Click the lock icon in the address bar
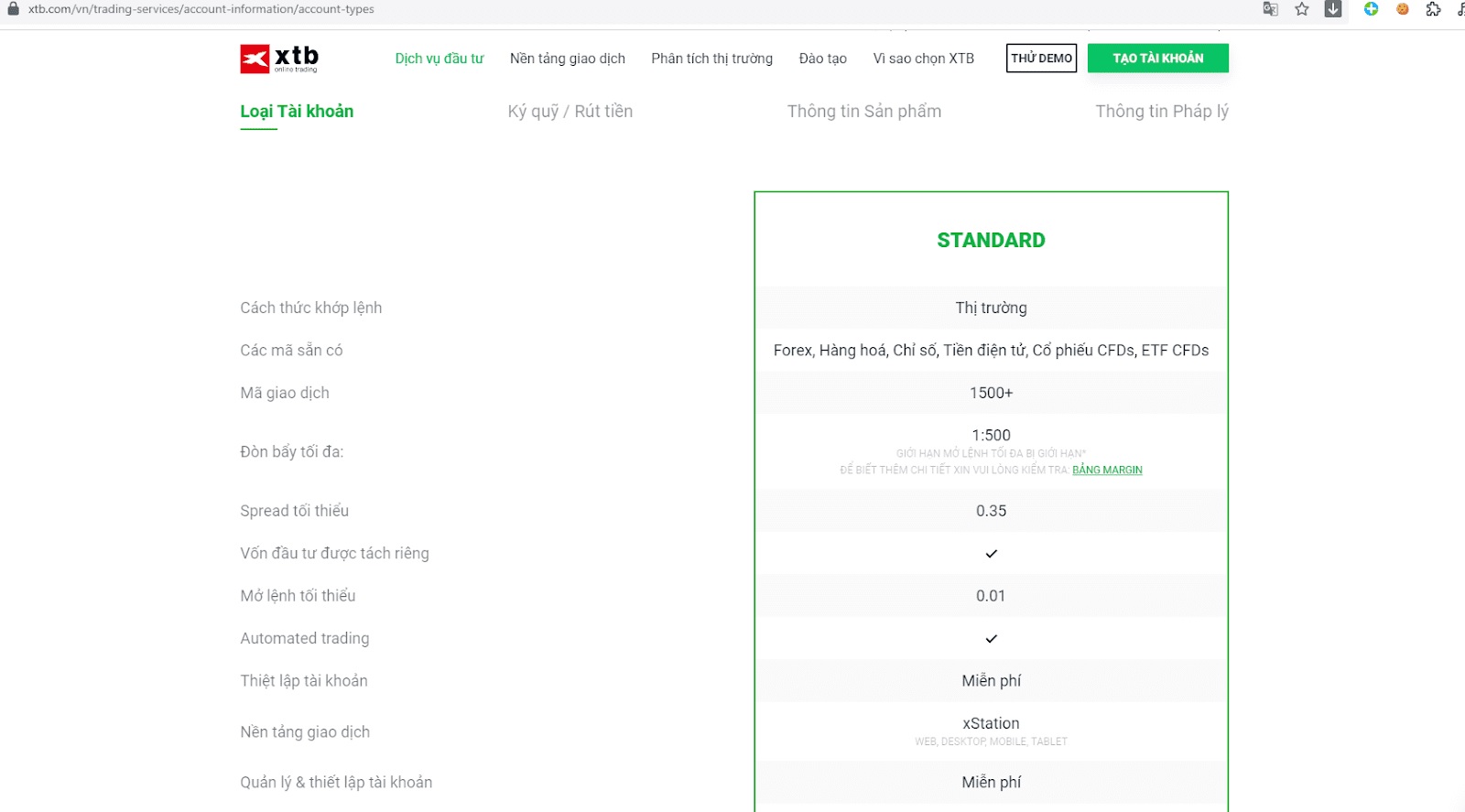The height and width of the screenshot is (812, 1465). coord(13,8)
